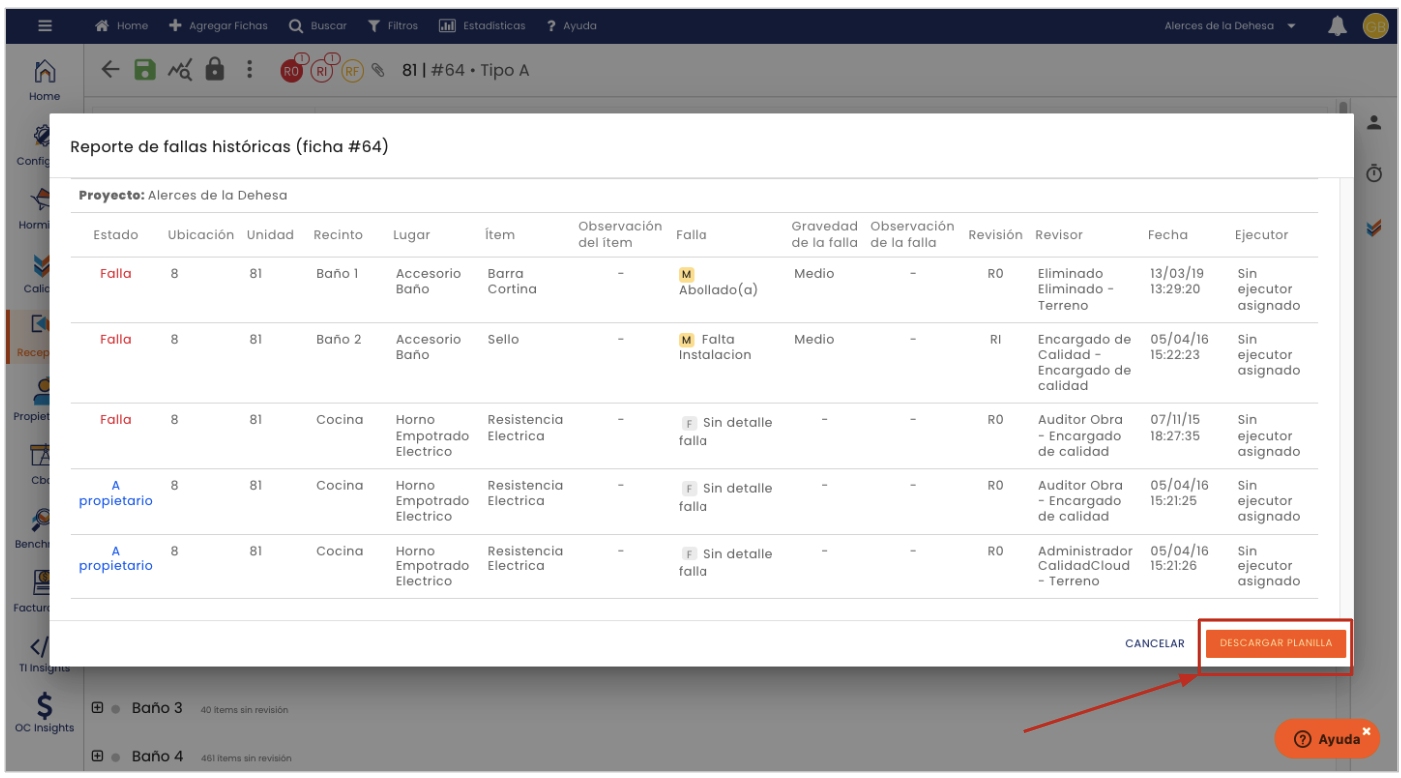Viewport: 1401px width, 778px height.
Task: Open the hamburger menu in the top bar
Action: 45,26
